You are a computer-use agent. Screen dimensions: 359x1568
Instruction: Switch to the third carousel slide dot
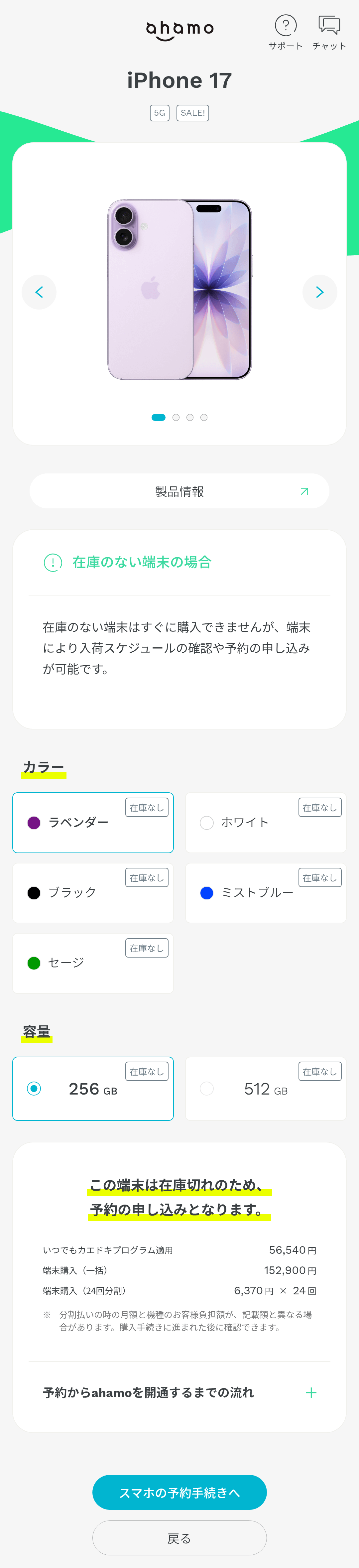pos(190,418)
